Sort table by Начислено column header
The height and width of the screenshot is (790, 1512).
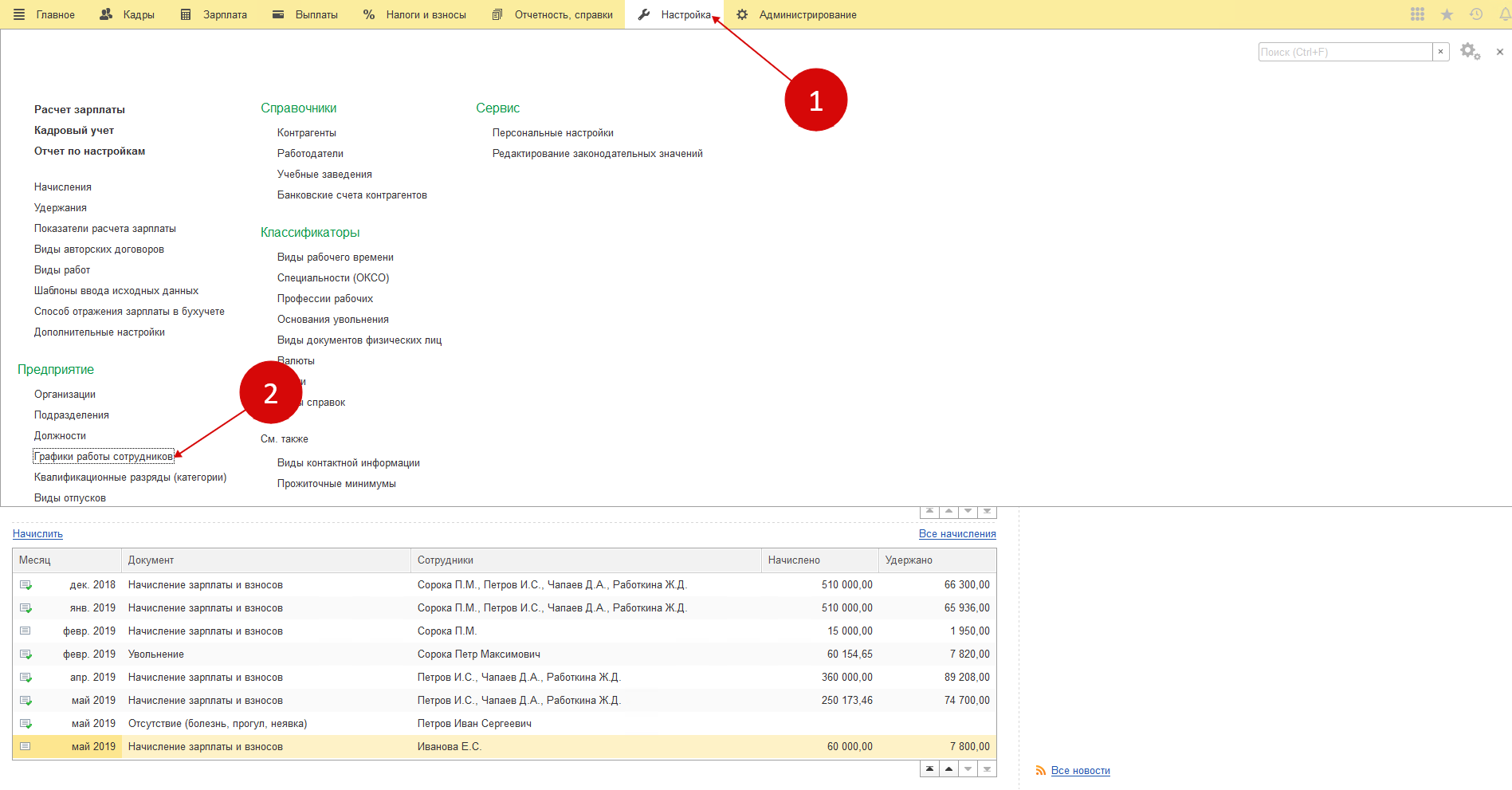pyautogui.click(x=820, y=560)
